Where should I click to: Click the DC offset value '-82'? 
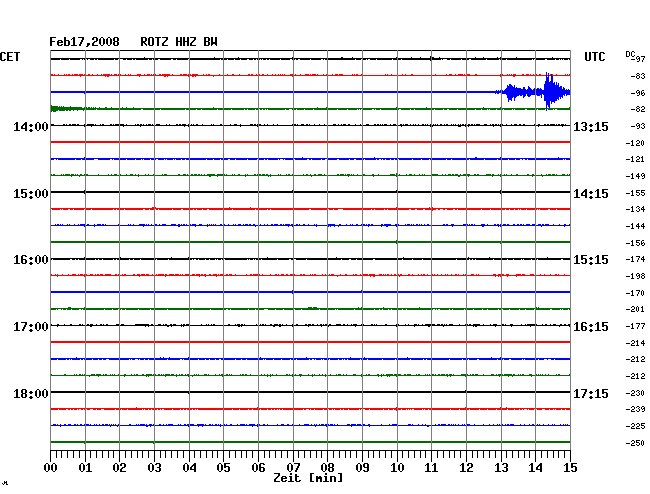pyautogui.click(x=638, y=109)
